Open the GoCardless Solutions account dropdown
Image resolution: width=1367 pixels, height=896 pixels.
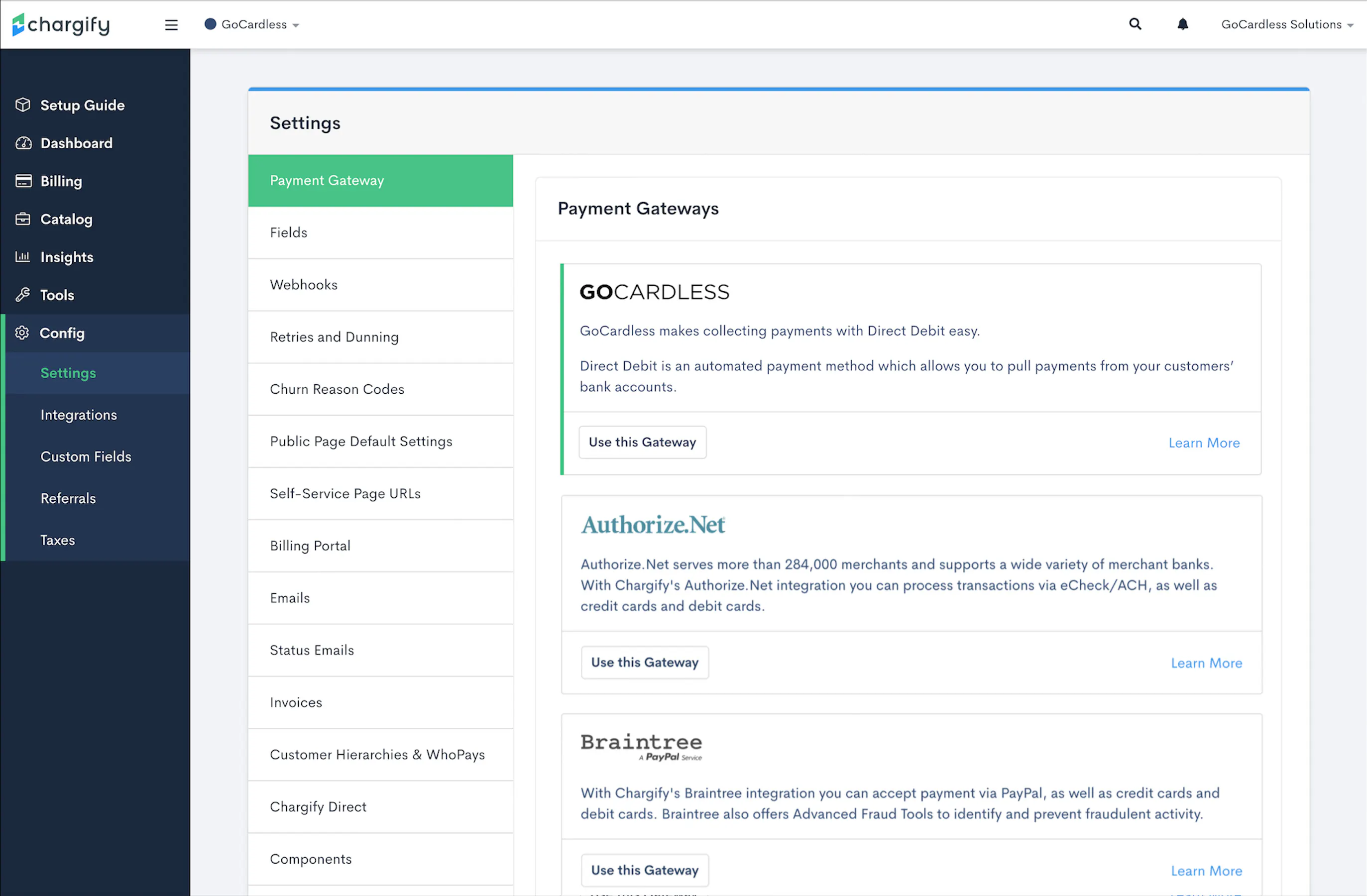1286,25
